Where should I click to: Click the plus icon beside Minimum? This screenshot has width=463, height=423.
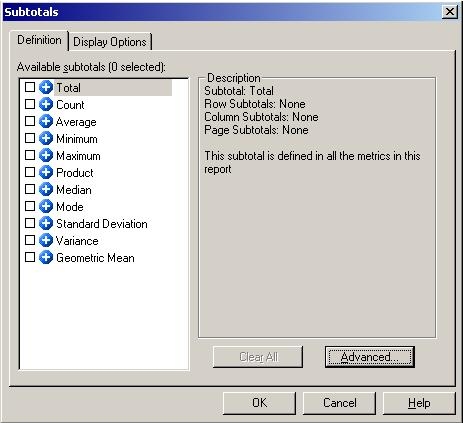pos(46,138)
